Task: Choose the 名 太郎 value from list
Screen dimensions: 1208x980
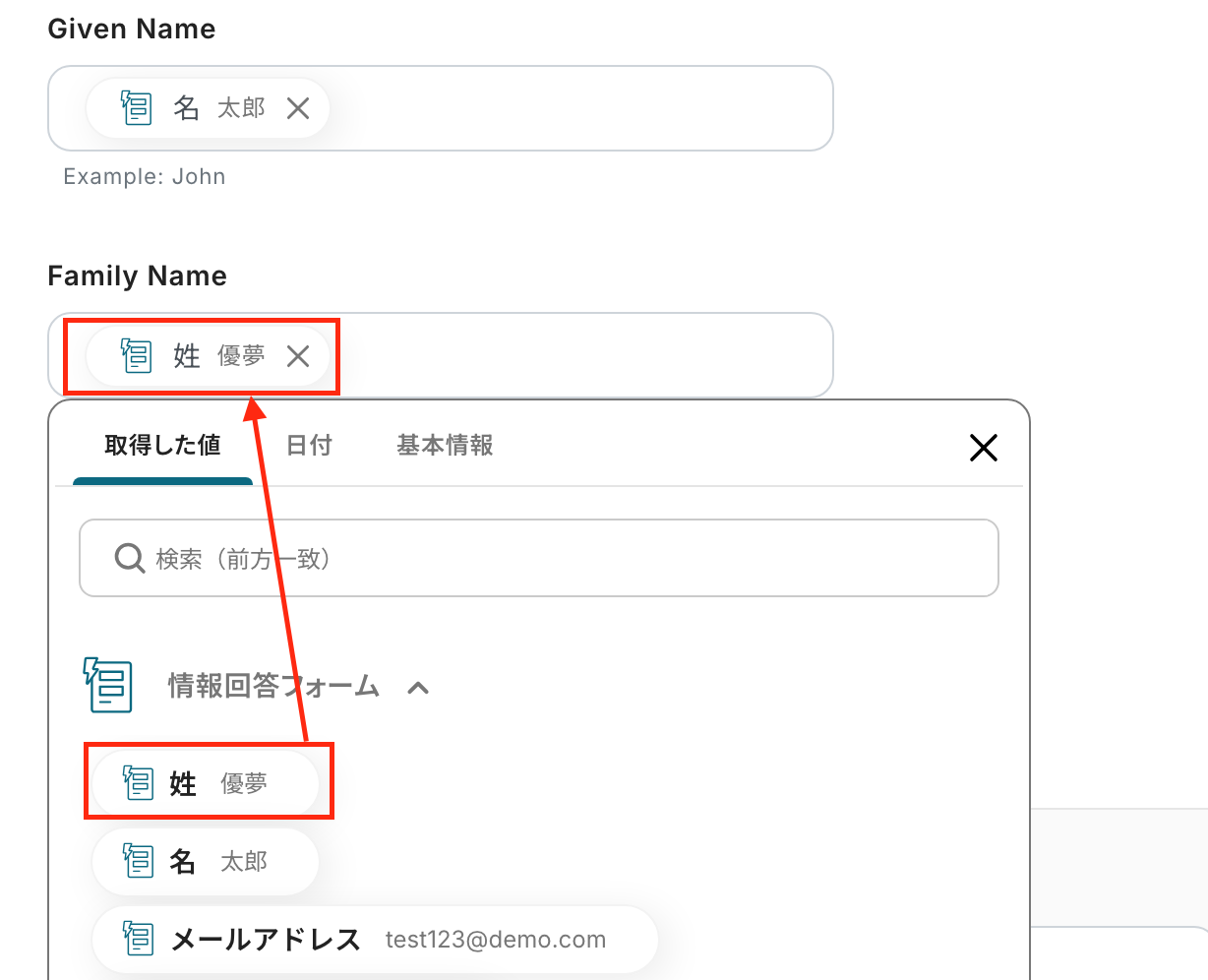Action: point(207,862)
